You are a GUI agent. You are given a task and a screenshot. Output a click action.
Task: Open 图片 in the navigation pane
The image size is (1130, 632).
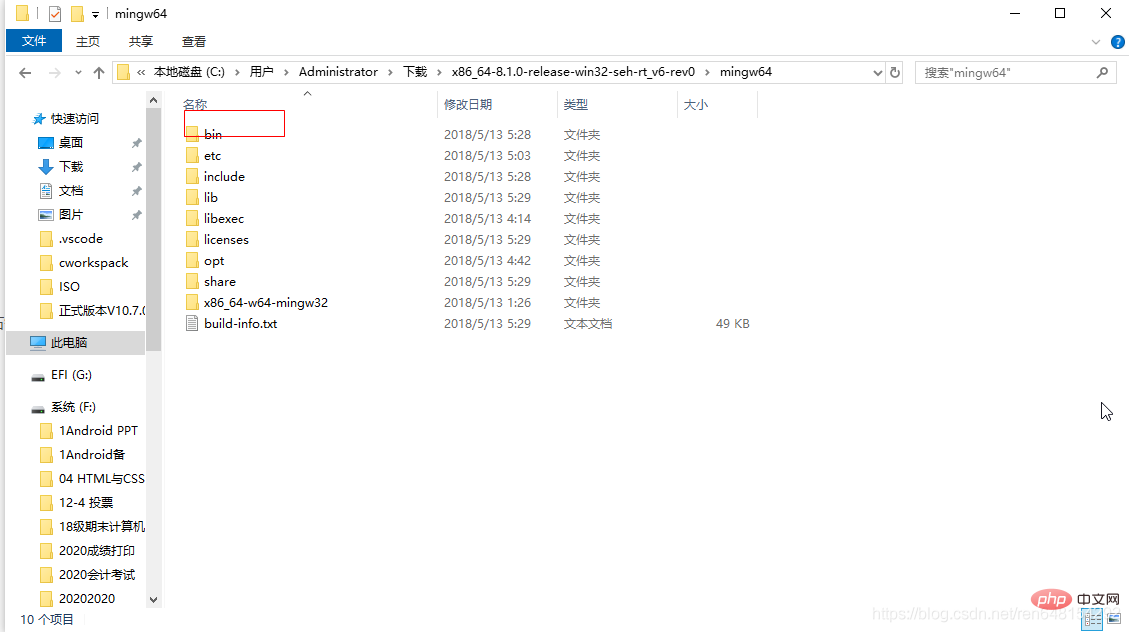pyautogui.click(x=71, y=215)
